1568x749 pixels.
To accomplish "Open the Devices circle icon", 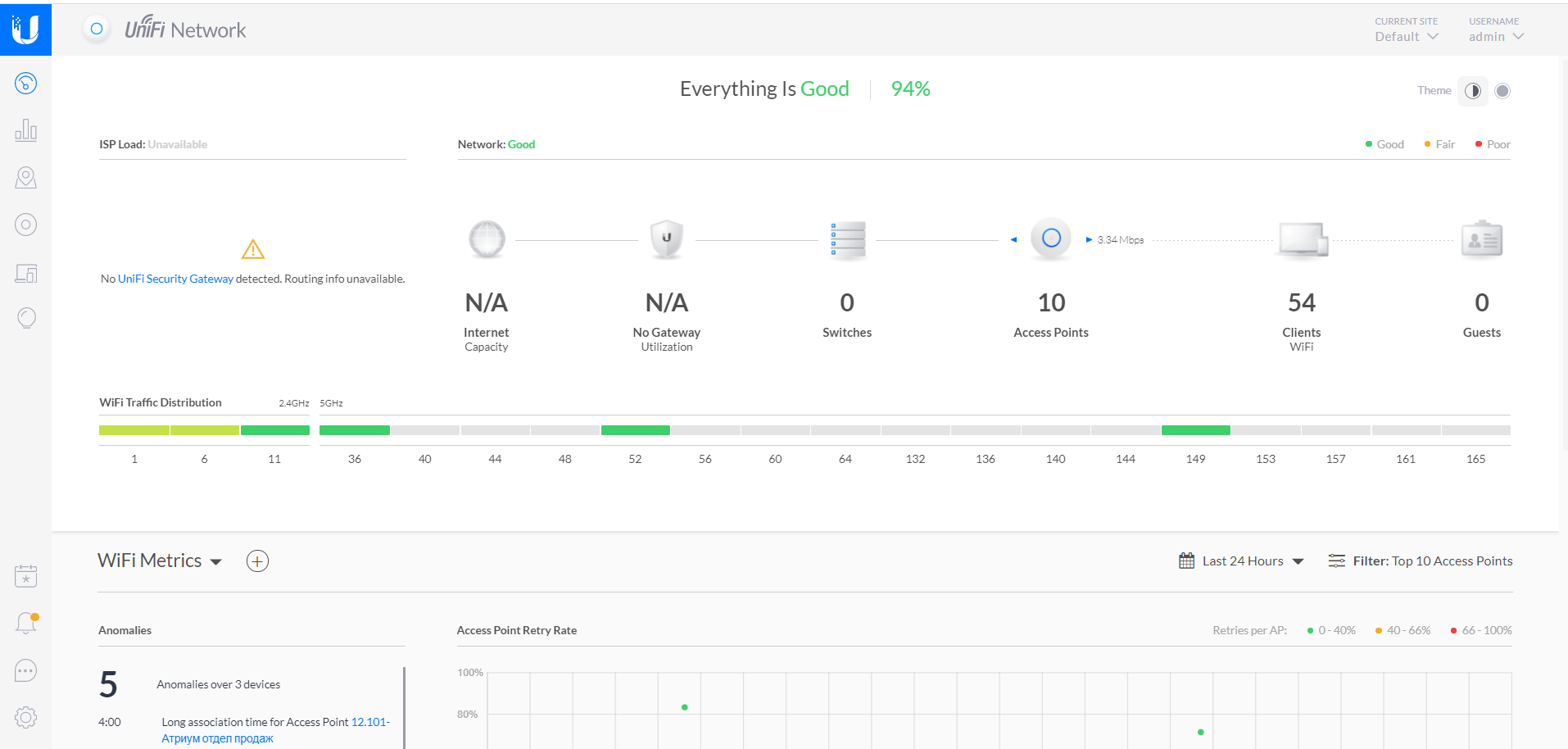I will 26,225.
